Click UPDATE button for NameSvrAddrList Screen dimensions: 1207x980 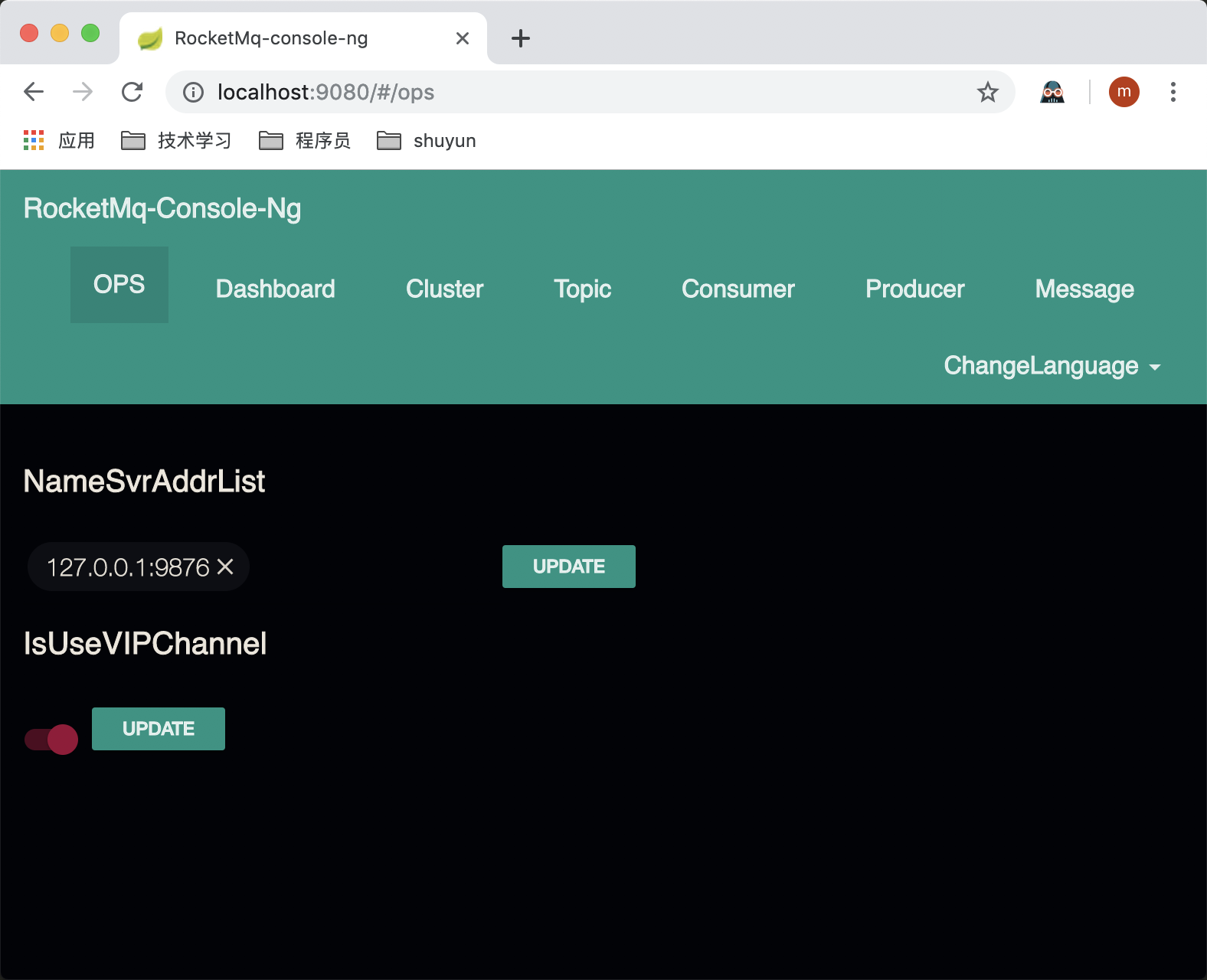[x=569, y=567]
